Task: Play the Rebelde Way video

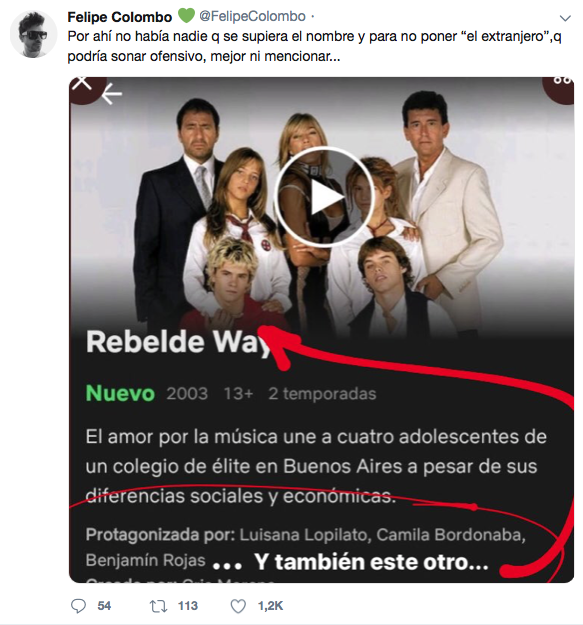Action: click(325, 197)
